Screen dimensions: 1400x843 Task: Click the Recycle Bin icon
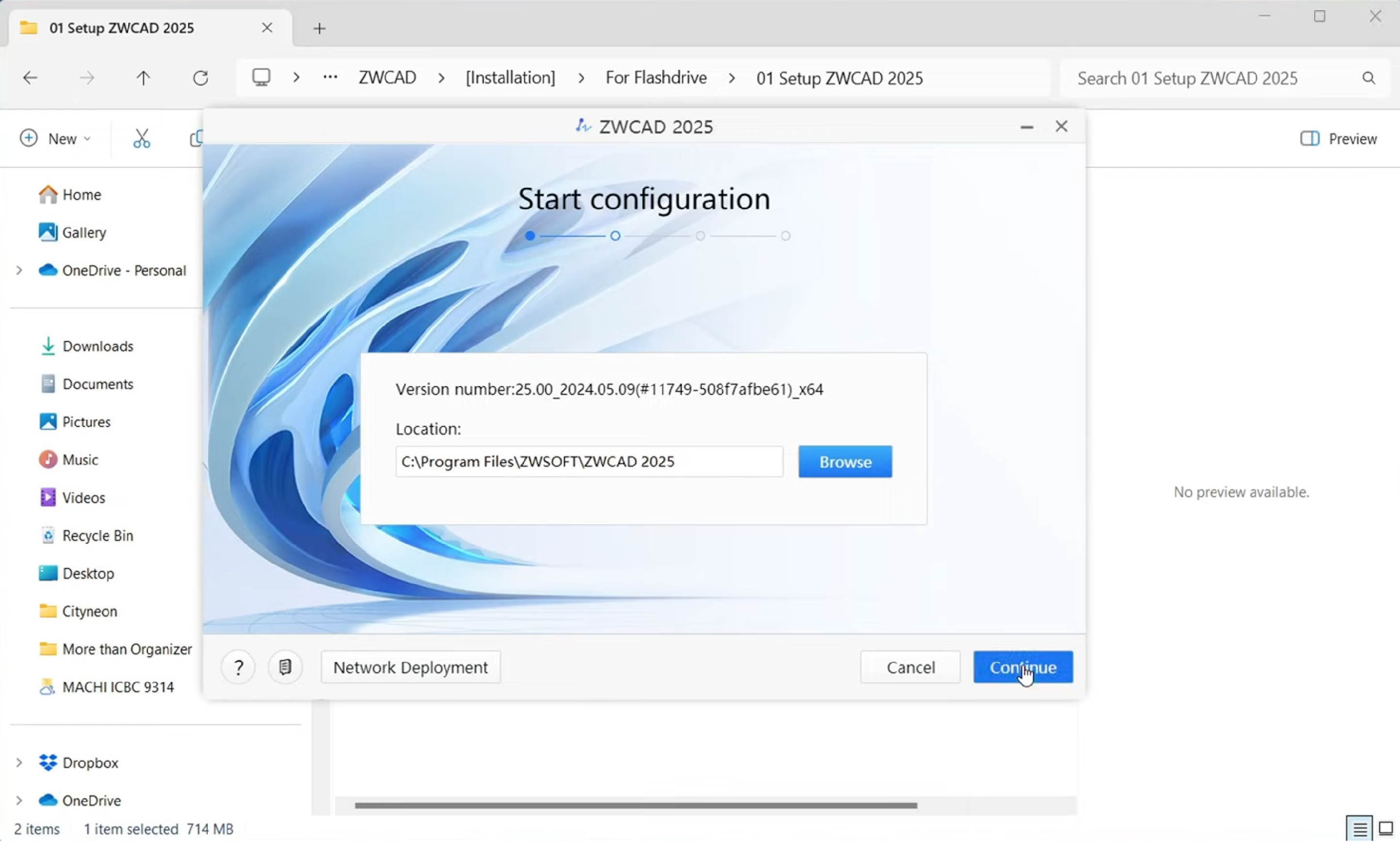[47, 535]
